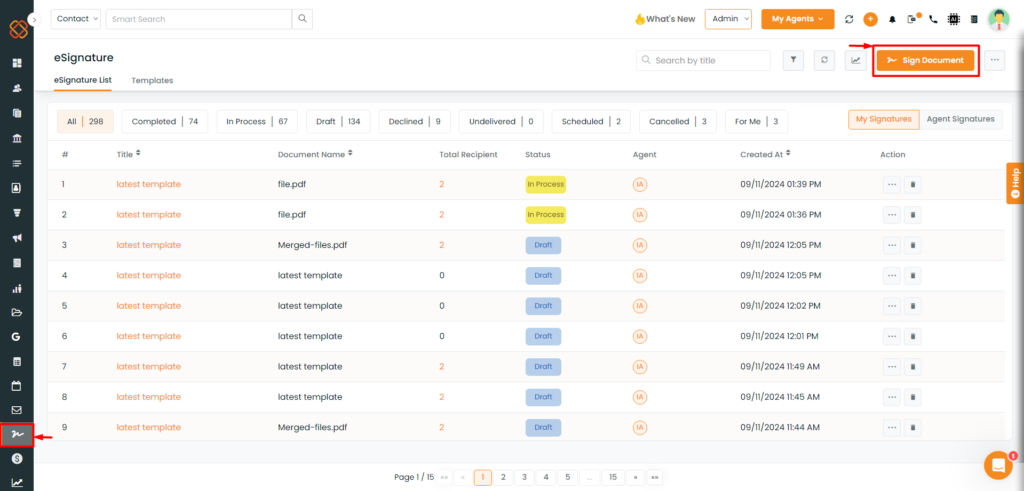Filter list by Declined status
Viewport: 1024px width, 491px height.
tap(415, 121)
